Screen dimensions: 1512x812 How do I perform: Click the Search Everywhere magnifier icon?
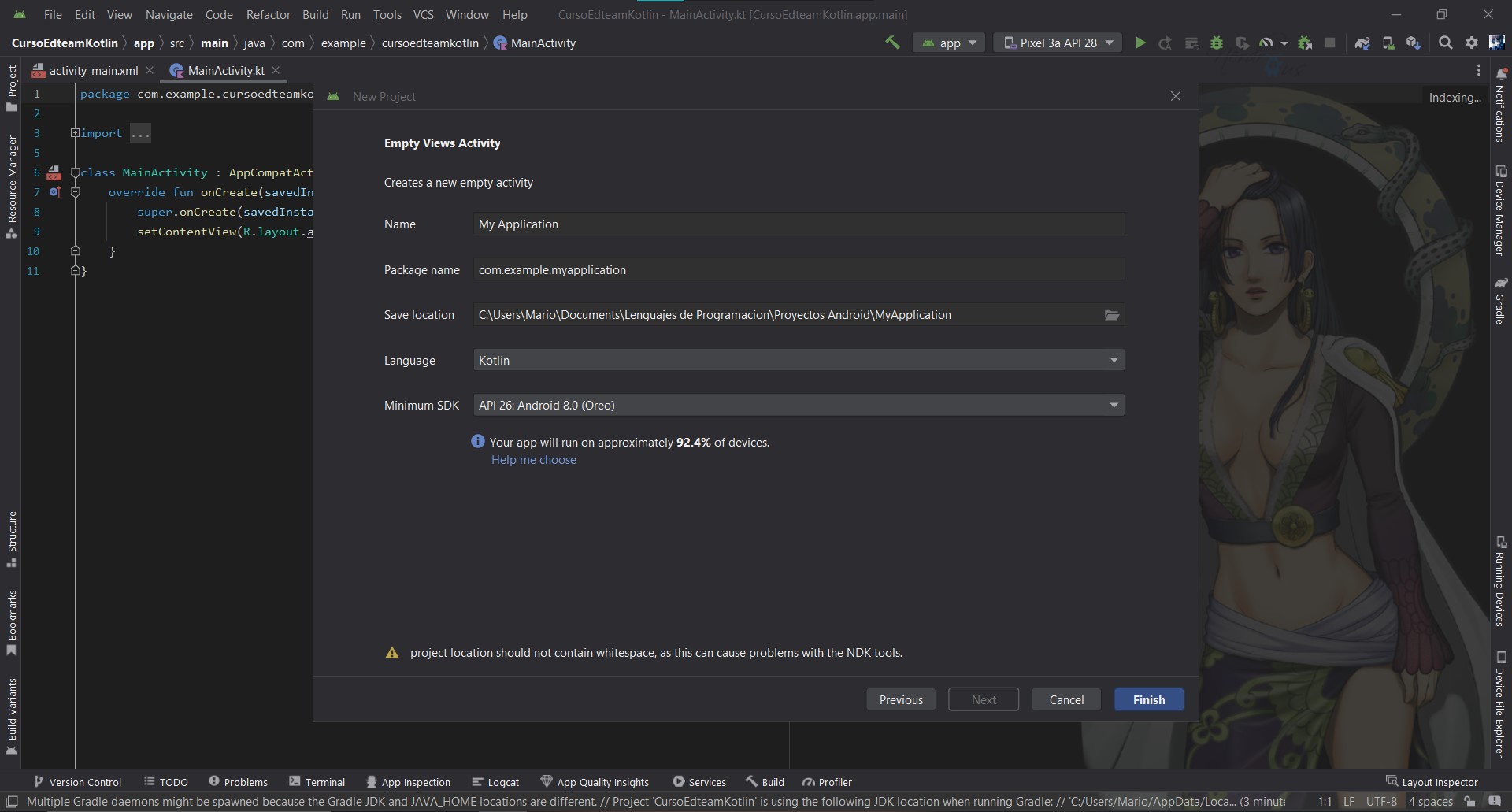click(x=1446, y=43)
